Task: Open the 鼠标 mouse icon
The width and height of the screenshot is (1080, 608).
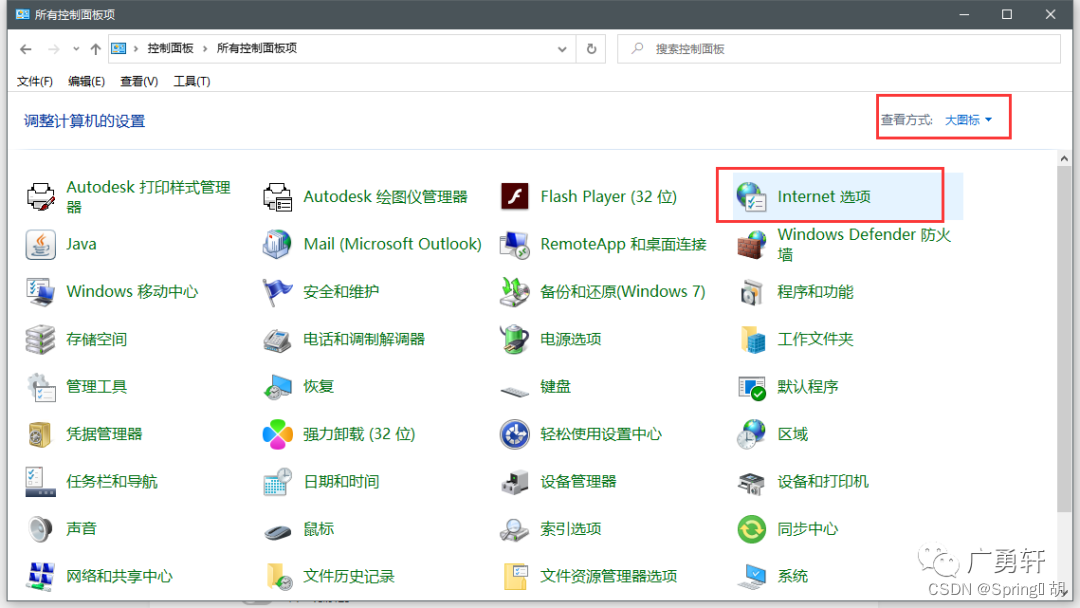Action: [x=278, y=532]
